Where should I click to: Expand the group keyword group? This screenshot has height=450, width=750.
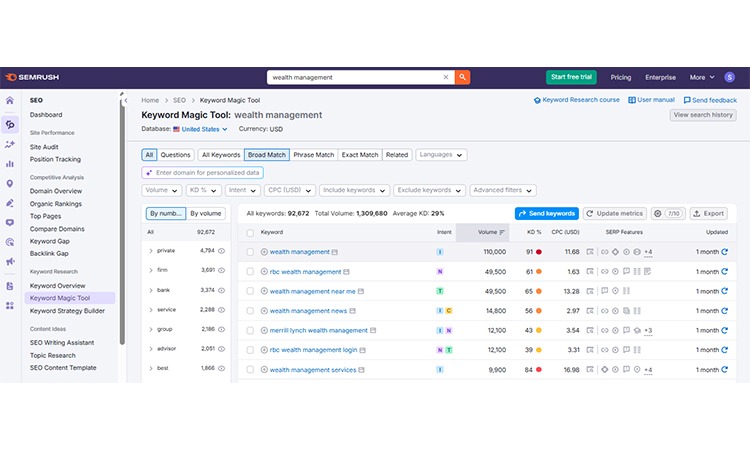tap(151, 329)
